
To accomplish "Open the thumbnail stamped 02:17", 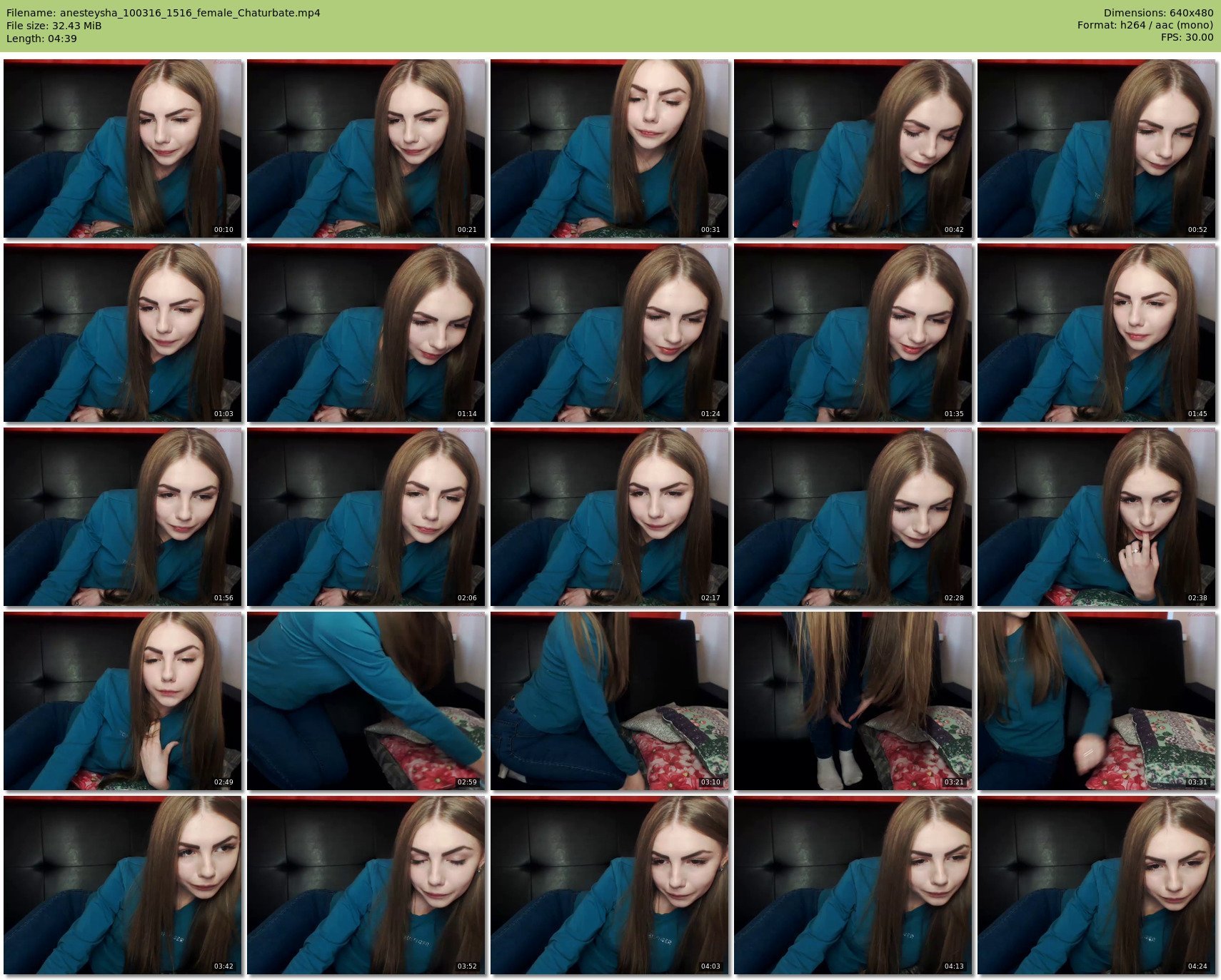I will (610, 517).
